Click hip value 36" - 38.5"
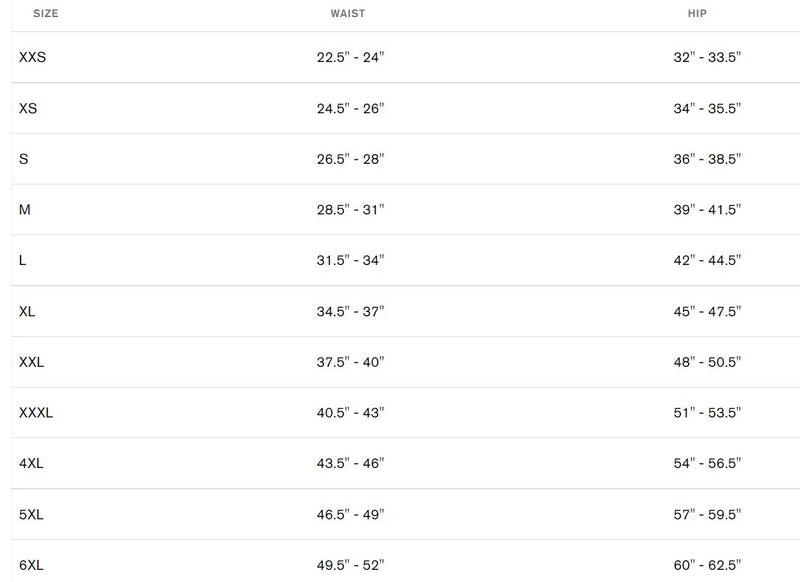 [x=707, y=159]
